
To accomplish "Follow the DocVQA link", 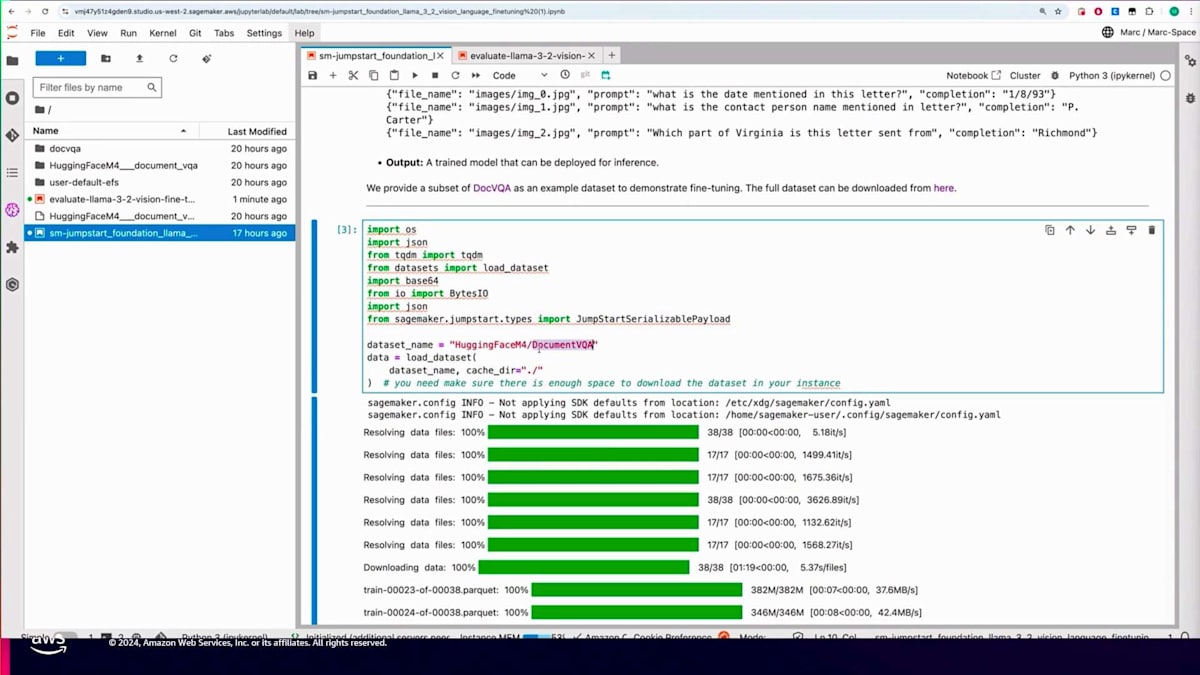I will 492,188.
